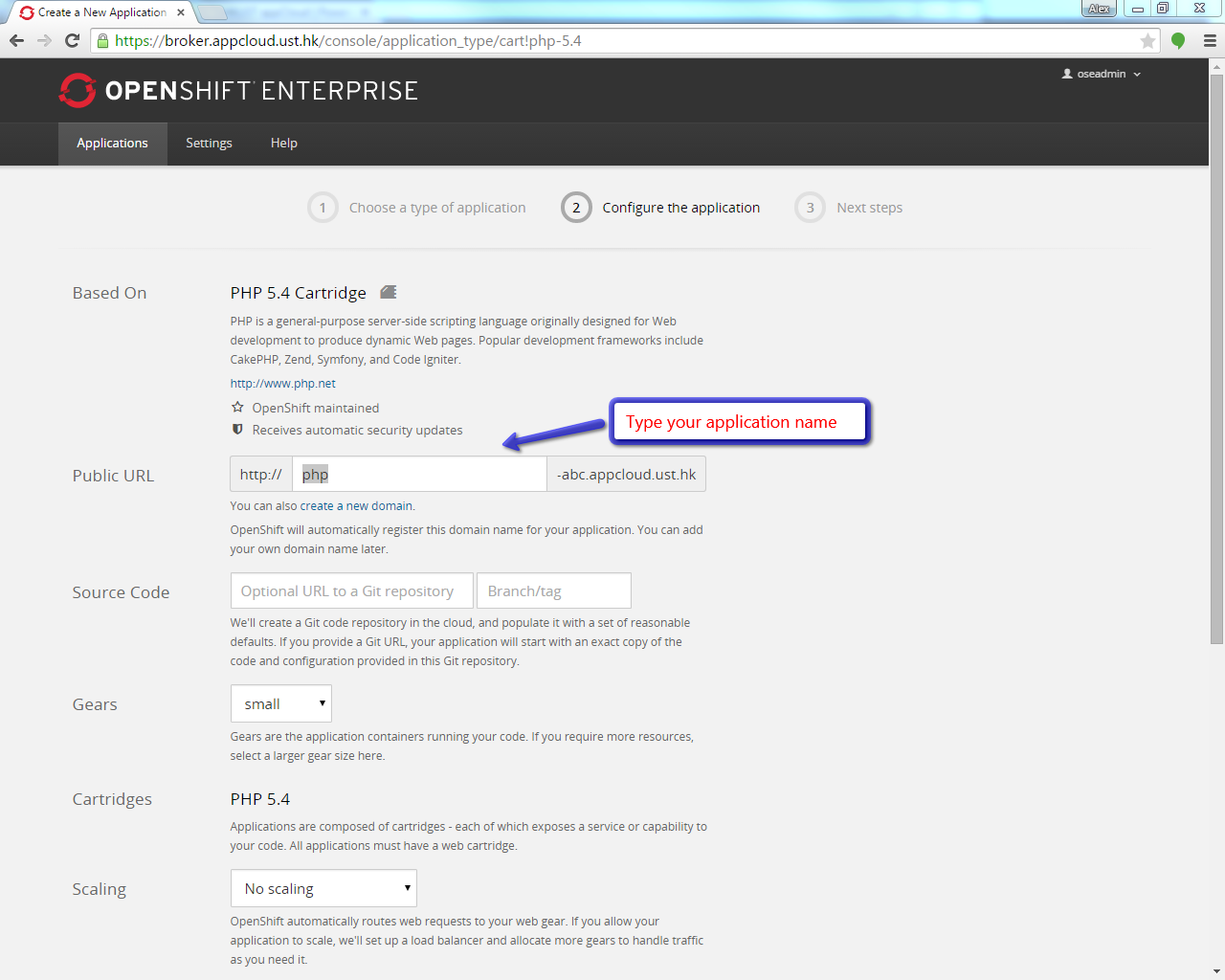The width and height of the screenshot is (1225, 980).
Task: Open the Settings tab
Action: pos(209,143)
